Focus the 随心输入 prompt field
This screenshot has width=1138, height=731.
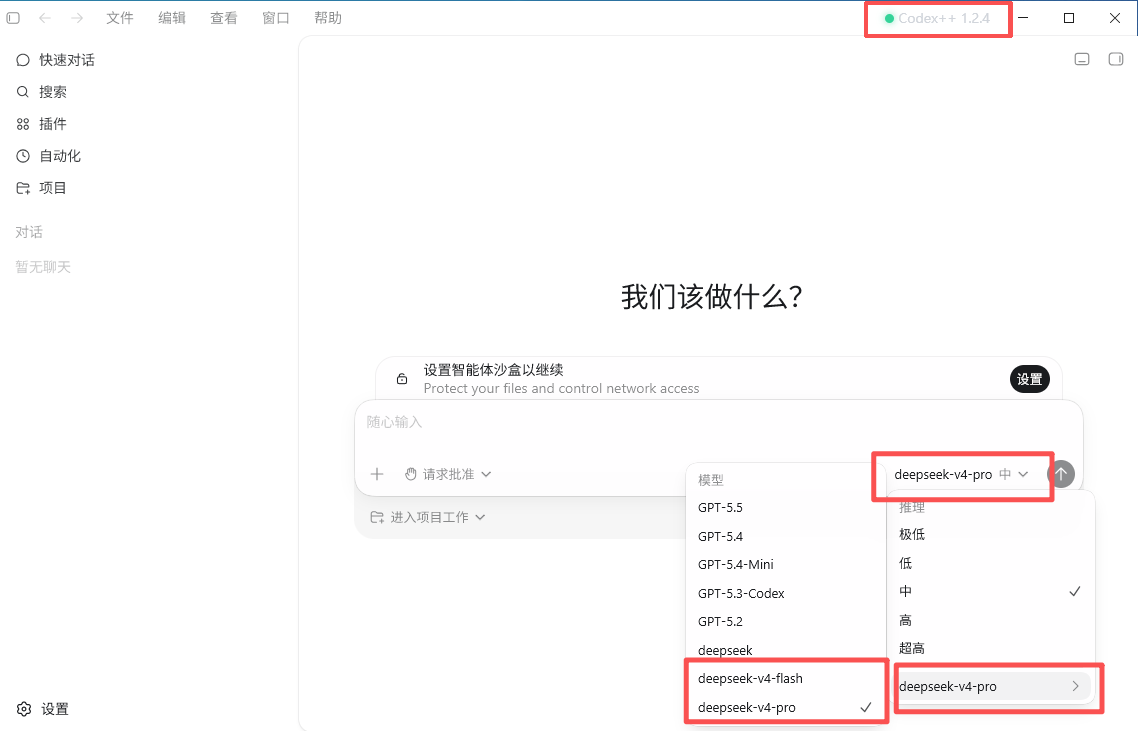coord(719,422)
